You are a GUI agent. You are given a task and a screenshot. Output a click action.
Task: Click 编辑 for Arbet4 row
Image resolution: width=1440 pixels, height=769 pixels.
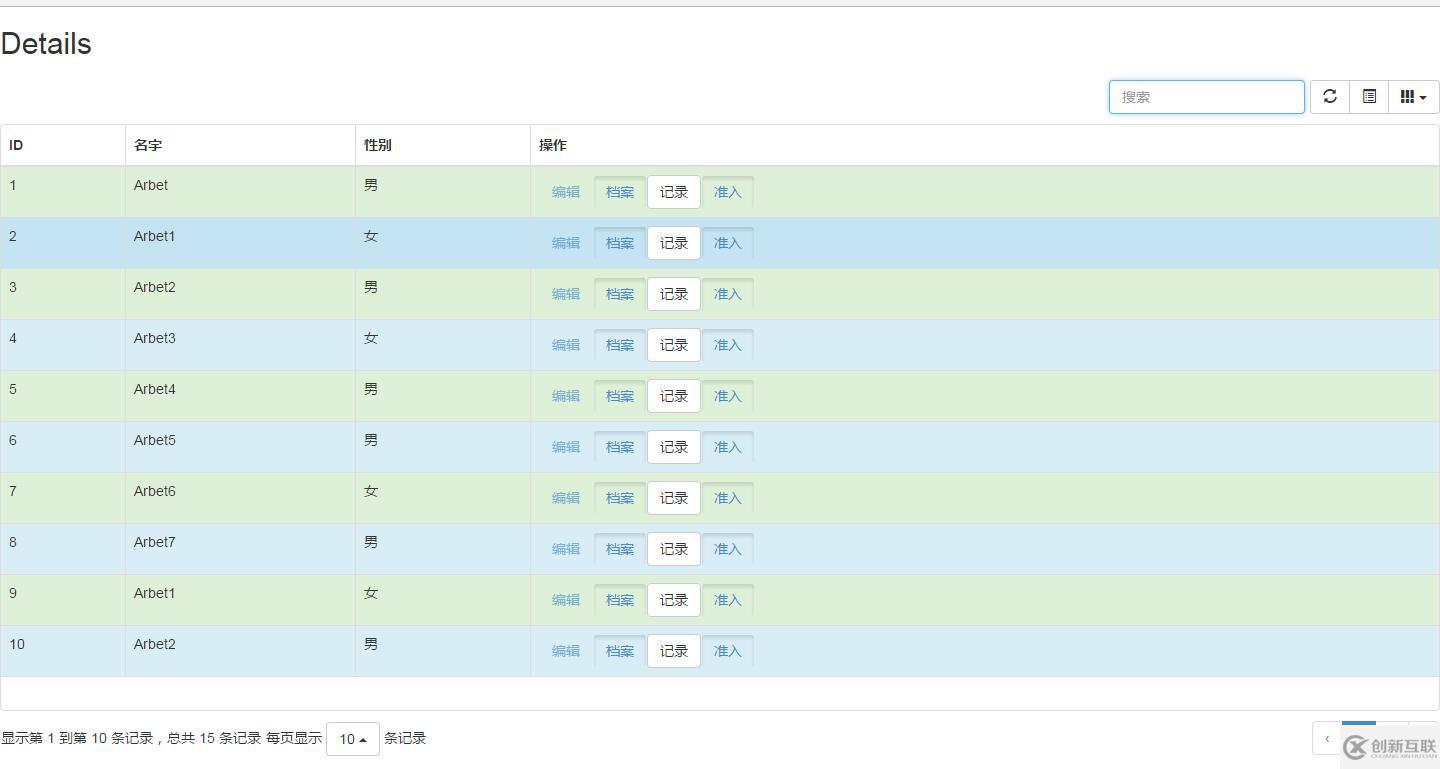coord(566,396)
